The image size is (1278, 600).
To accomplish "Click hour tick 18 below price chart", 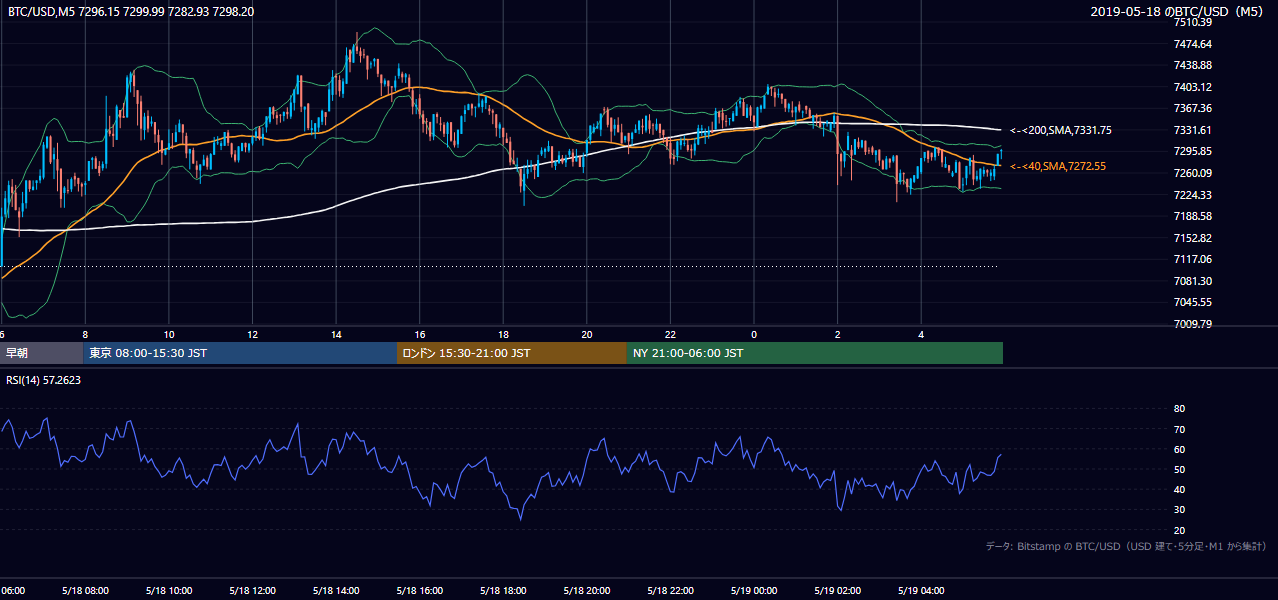I will (503, 334).
